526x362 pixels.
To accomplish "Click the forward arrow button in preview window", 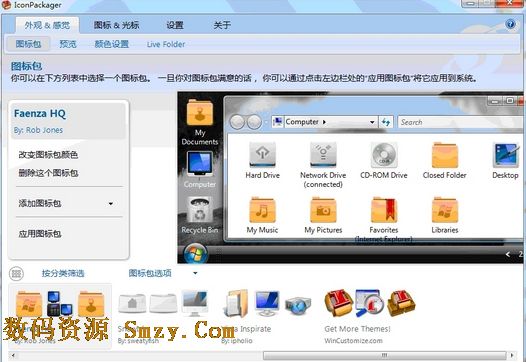I will pyautogui.click(x=254, y=122).
